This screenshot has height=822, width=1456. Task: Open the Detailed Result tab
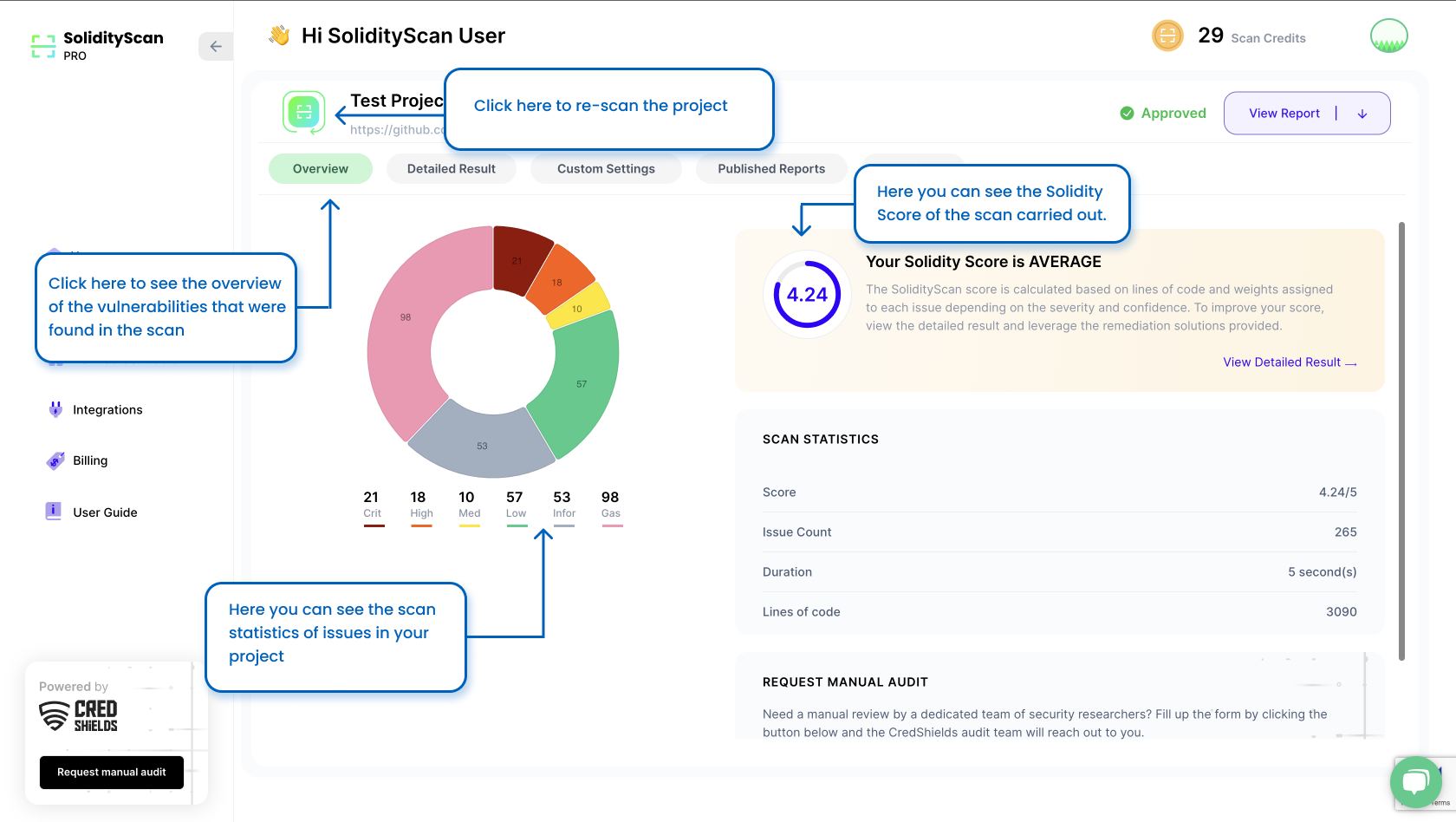[451, 169]
